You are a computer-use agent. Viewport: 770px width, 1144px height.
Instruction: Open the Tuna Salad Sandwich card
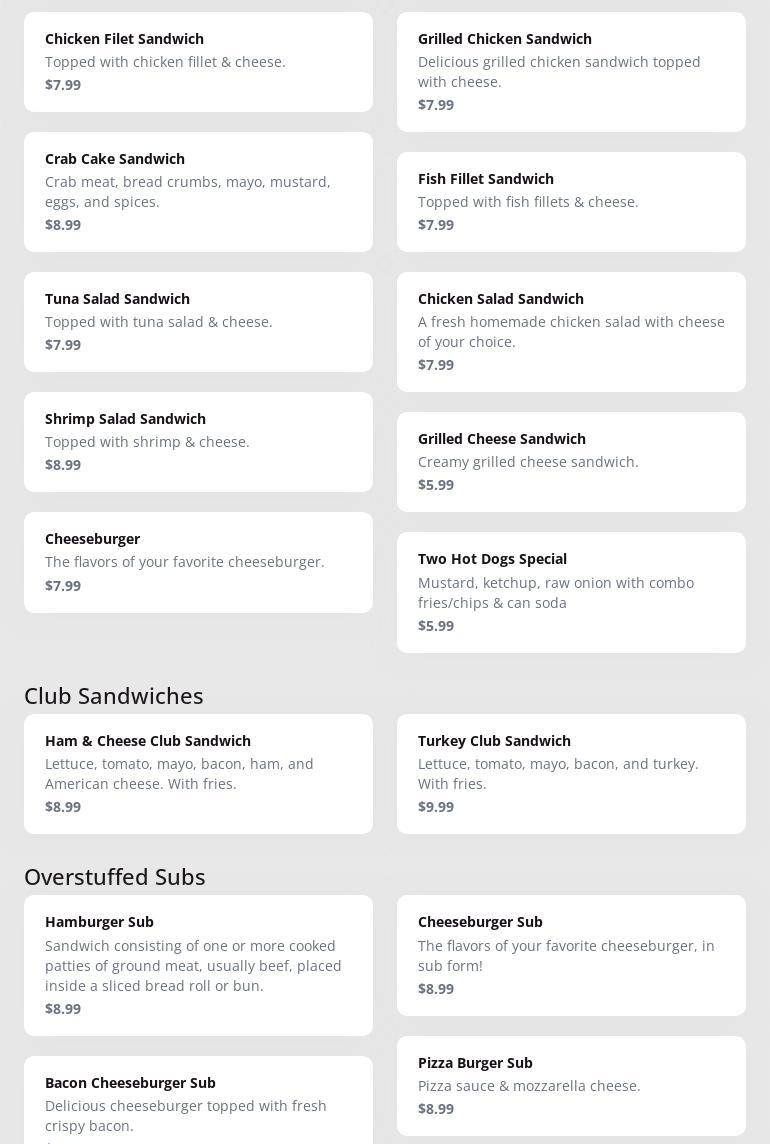pos(198,322)
